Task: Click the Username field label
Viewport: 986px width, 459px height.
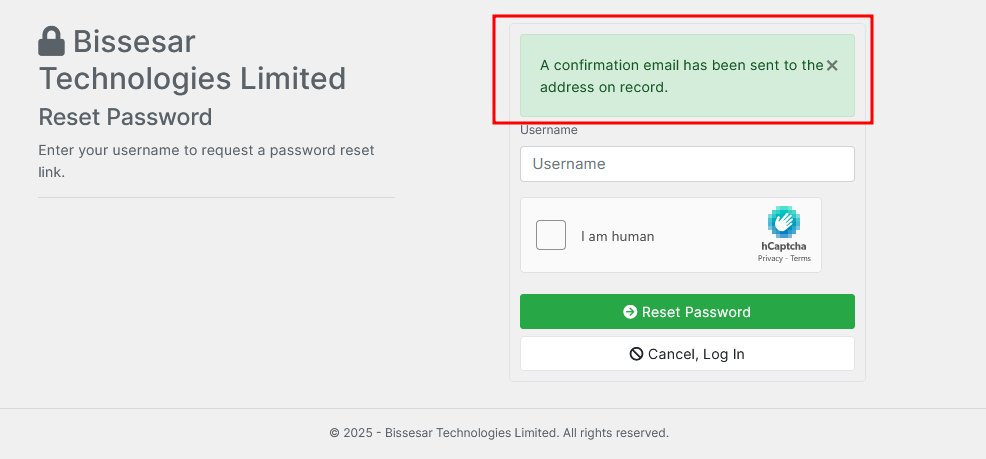Action: (549, 130)
